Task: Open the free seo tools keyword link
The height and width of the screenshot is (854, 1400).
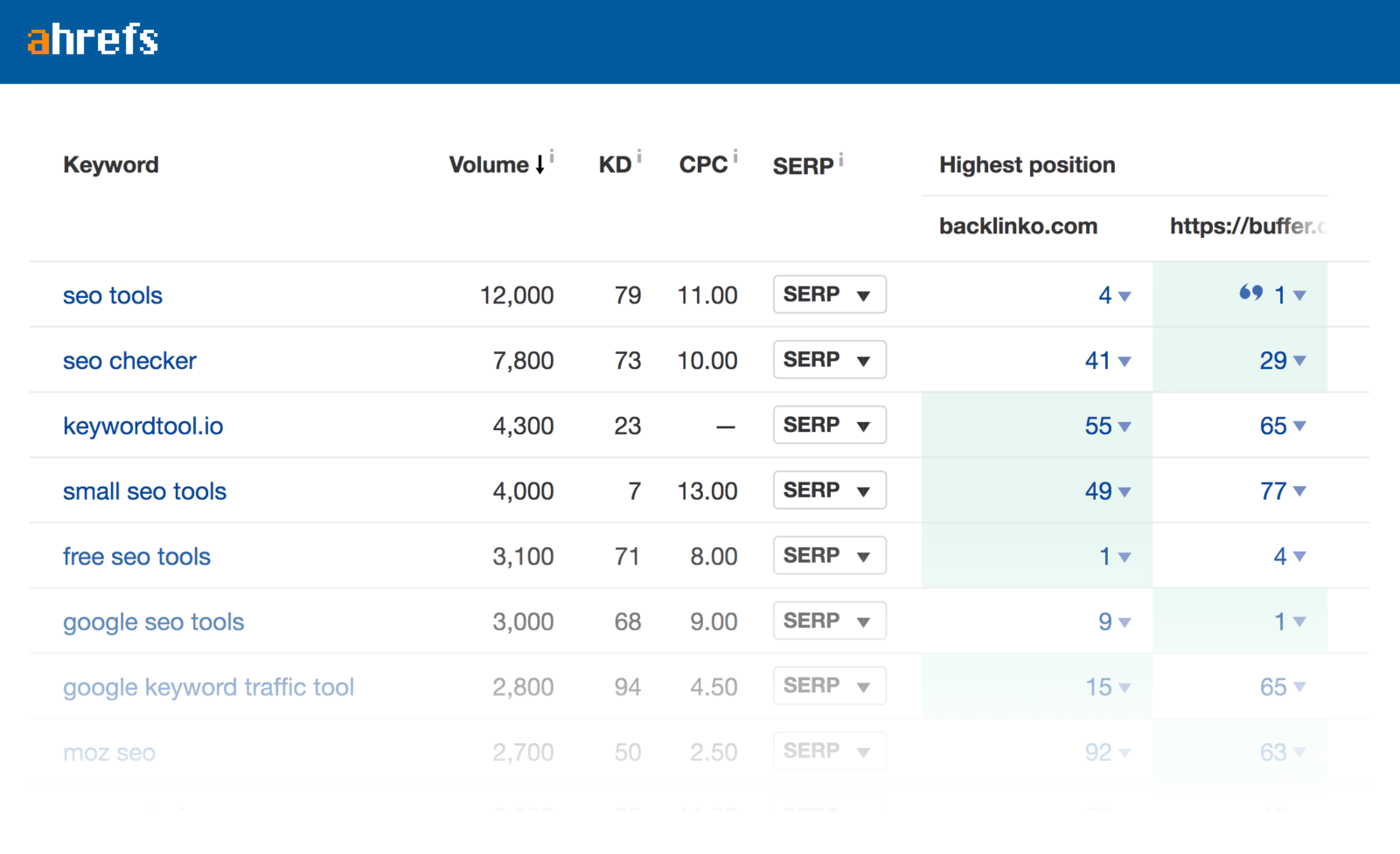Action: 136,557
